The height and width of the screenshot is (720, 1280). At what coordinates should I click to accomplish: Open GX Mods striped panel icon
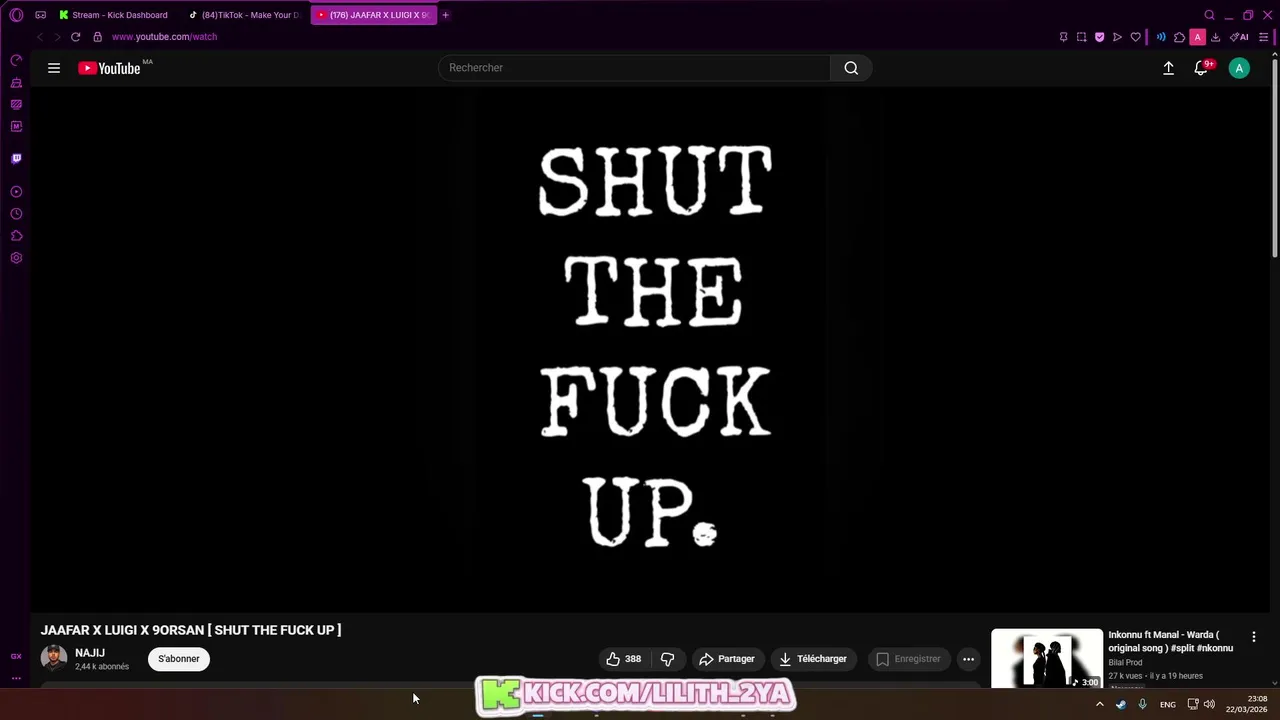tap(16, 104)
